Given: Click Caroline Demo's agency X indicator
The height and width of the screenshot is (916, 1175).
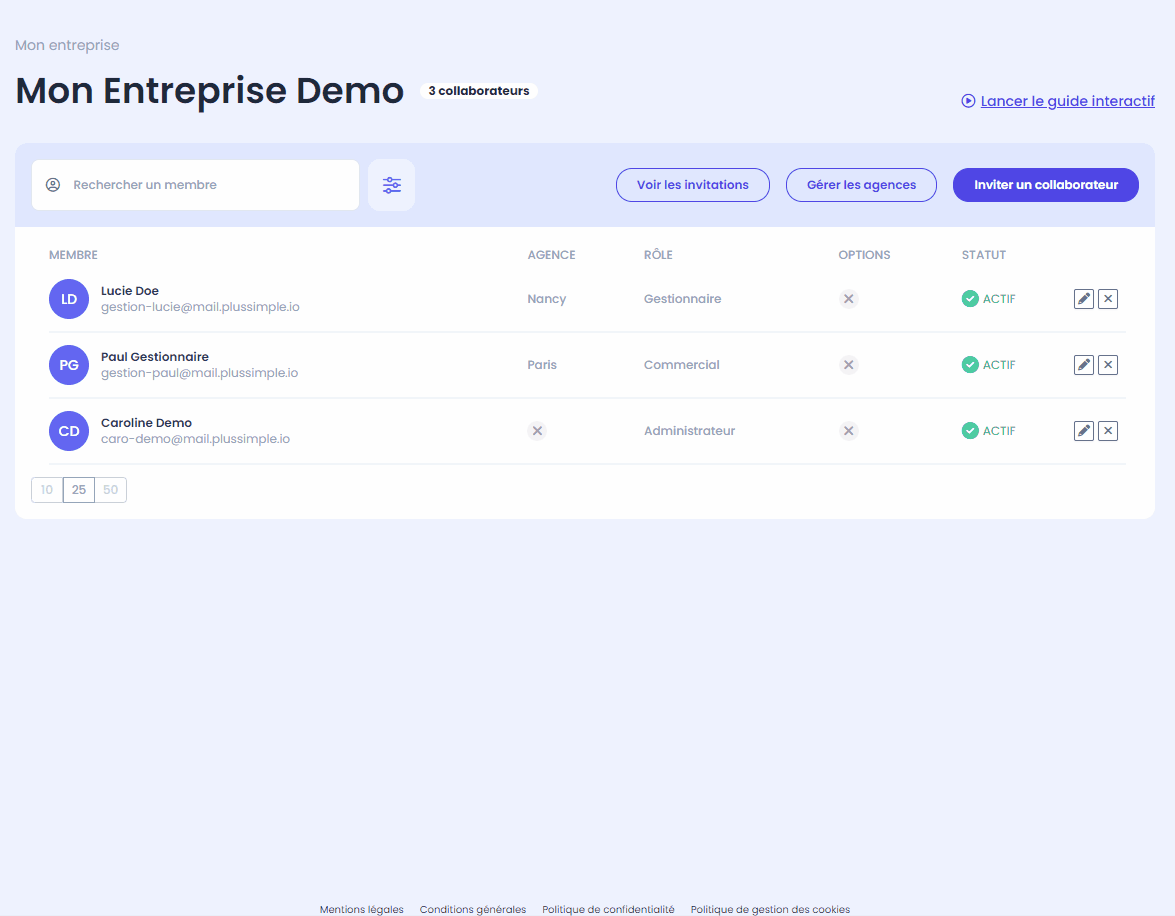Looking at the screenshot, I should 537,431.
